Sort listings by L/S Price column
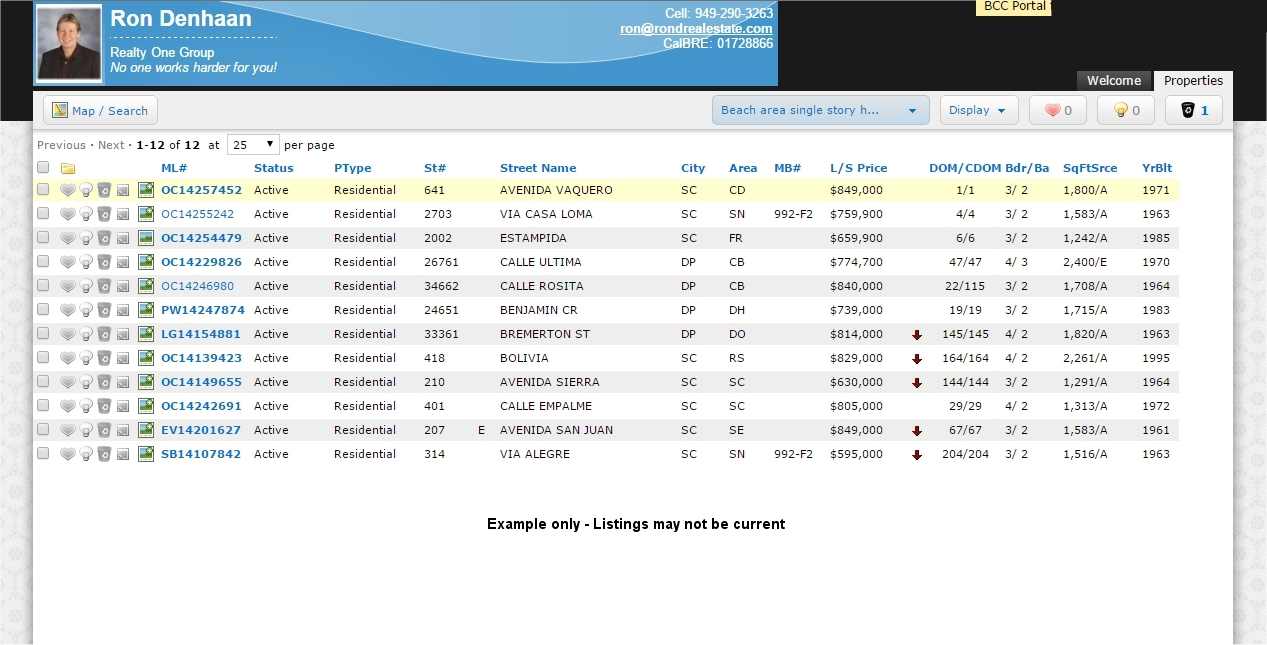Screen dimensions: 1267x645 (x=858, y=168)
